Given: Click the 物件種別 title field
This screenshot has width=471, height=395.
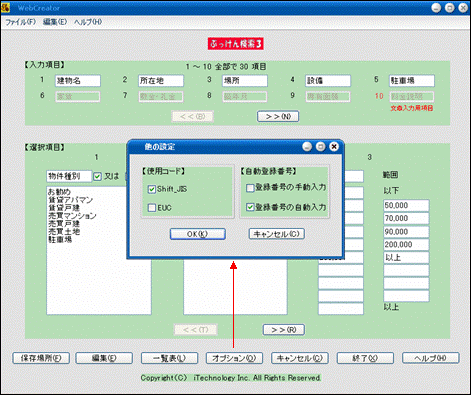Looking at the screenshot, I should coord(69,176).
